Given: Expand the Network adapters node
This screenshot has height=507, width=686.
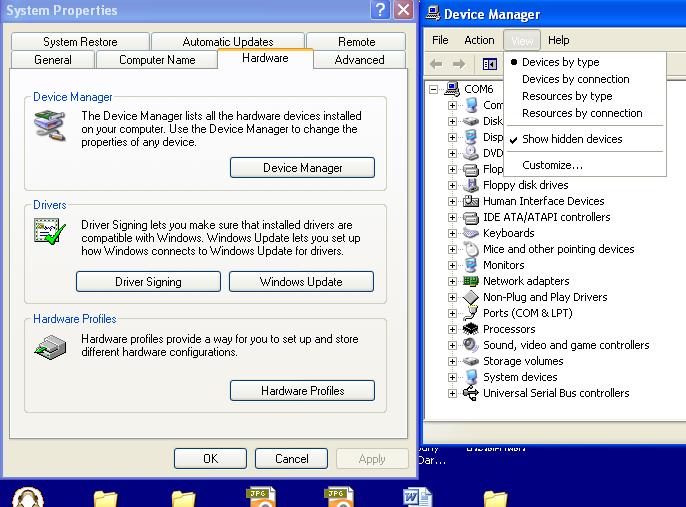Looking at the screenshot, I should (x=452, y=282).
